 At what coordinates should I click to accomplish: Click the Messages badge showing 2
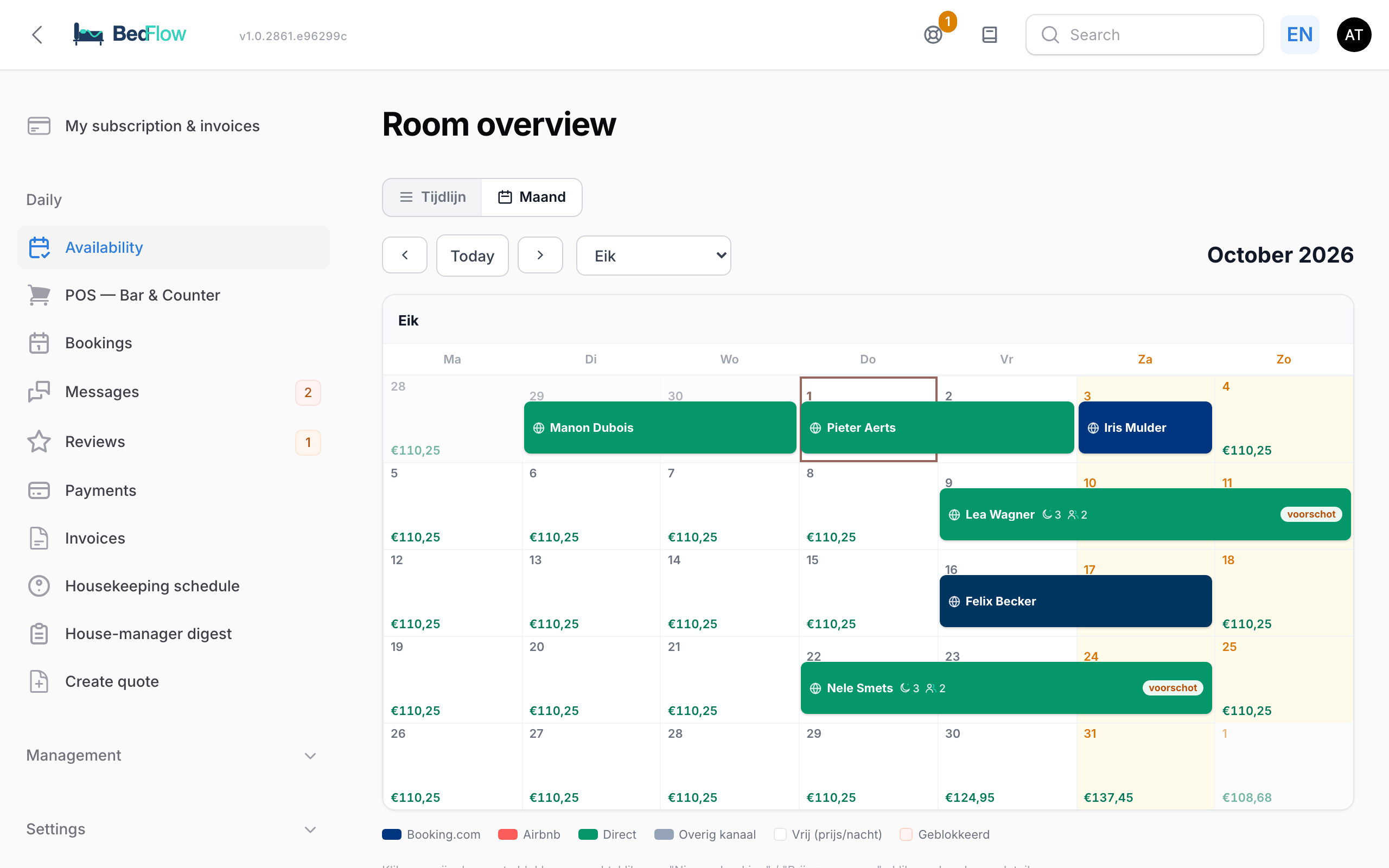pyautogui.click(x=308, y=392)
